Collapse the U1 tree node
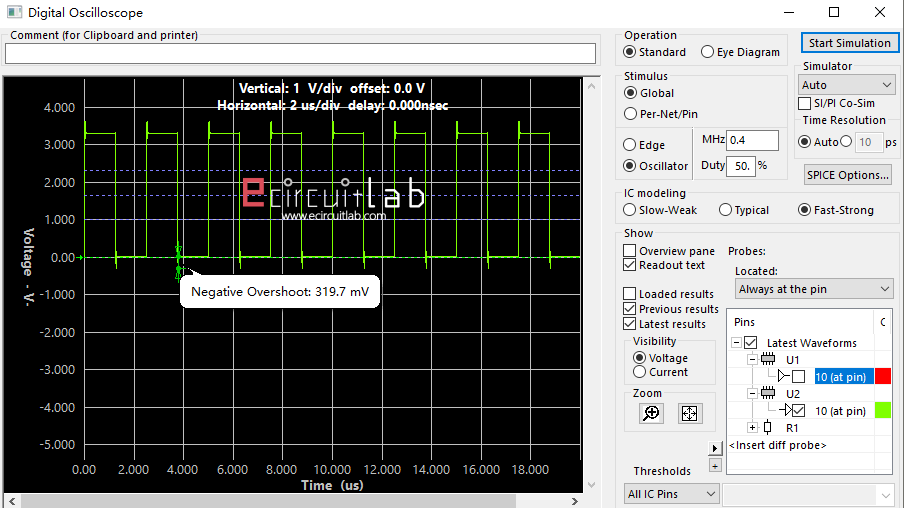 pyautogui.click(x=752, y=359)
